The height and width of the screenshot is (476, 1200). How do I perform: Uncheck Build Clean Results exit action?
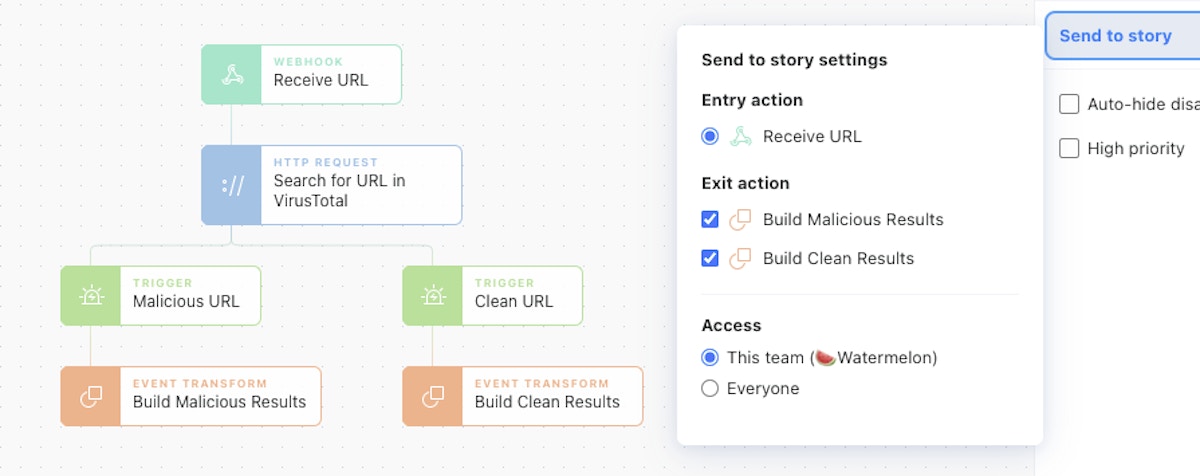coord(710,258)
